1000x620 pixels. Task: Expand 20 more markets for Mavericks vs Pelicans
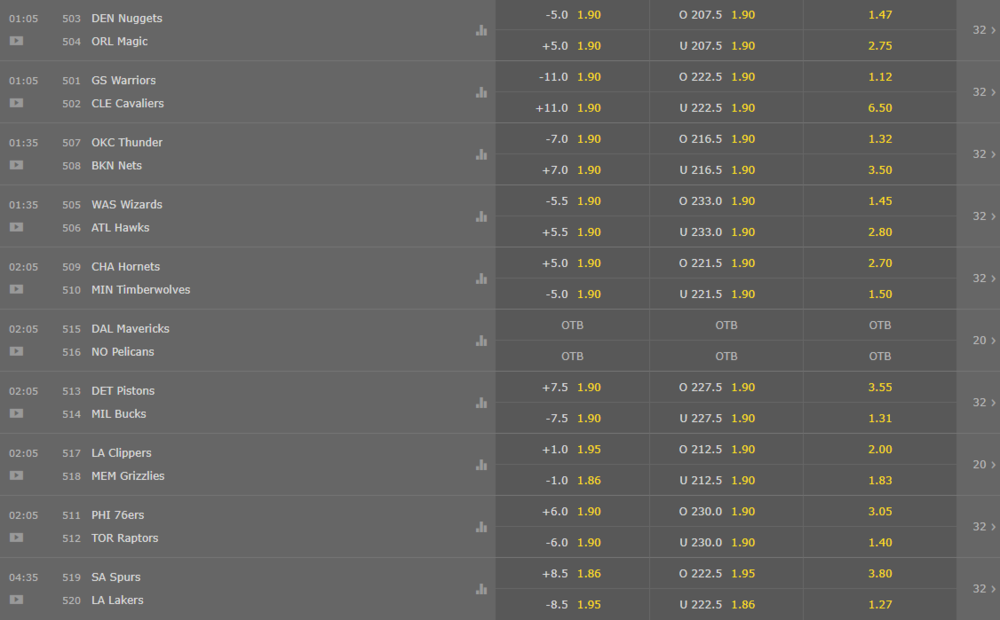(x=984, y=341)
